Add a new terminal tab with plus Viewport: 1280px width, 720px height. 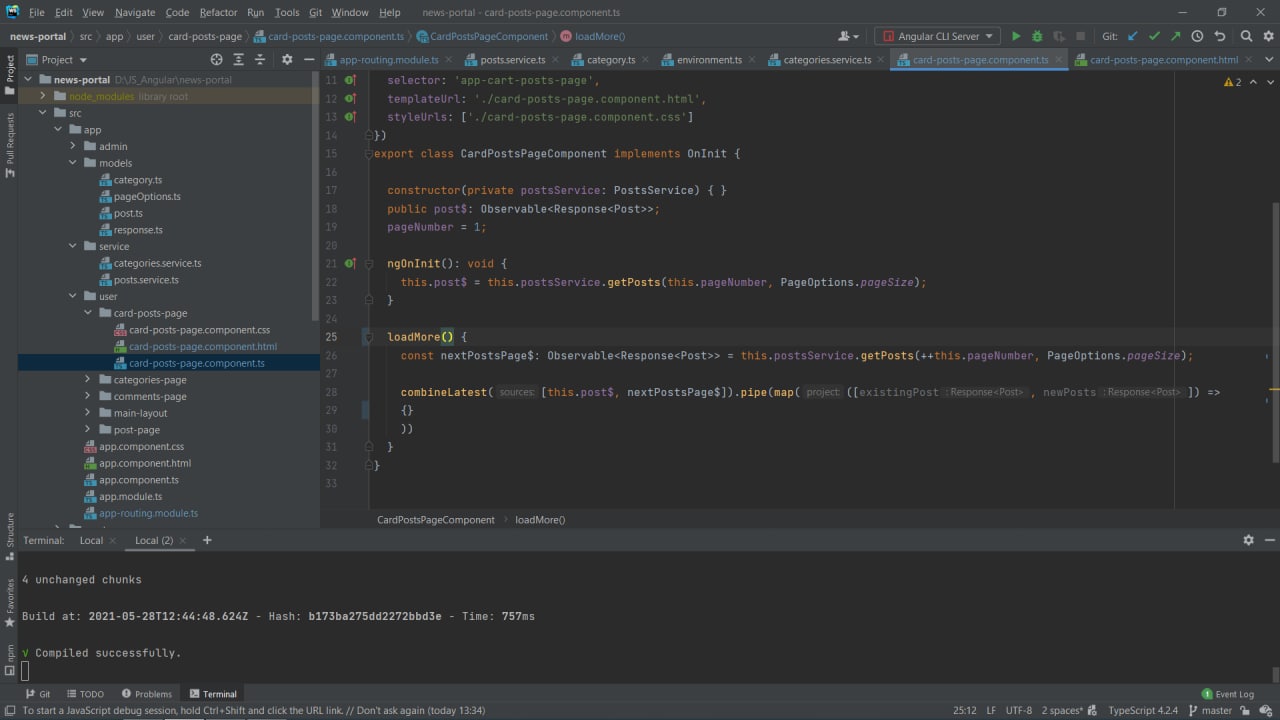tap(207, 540)
